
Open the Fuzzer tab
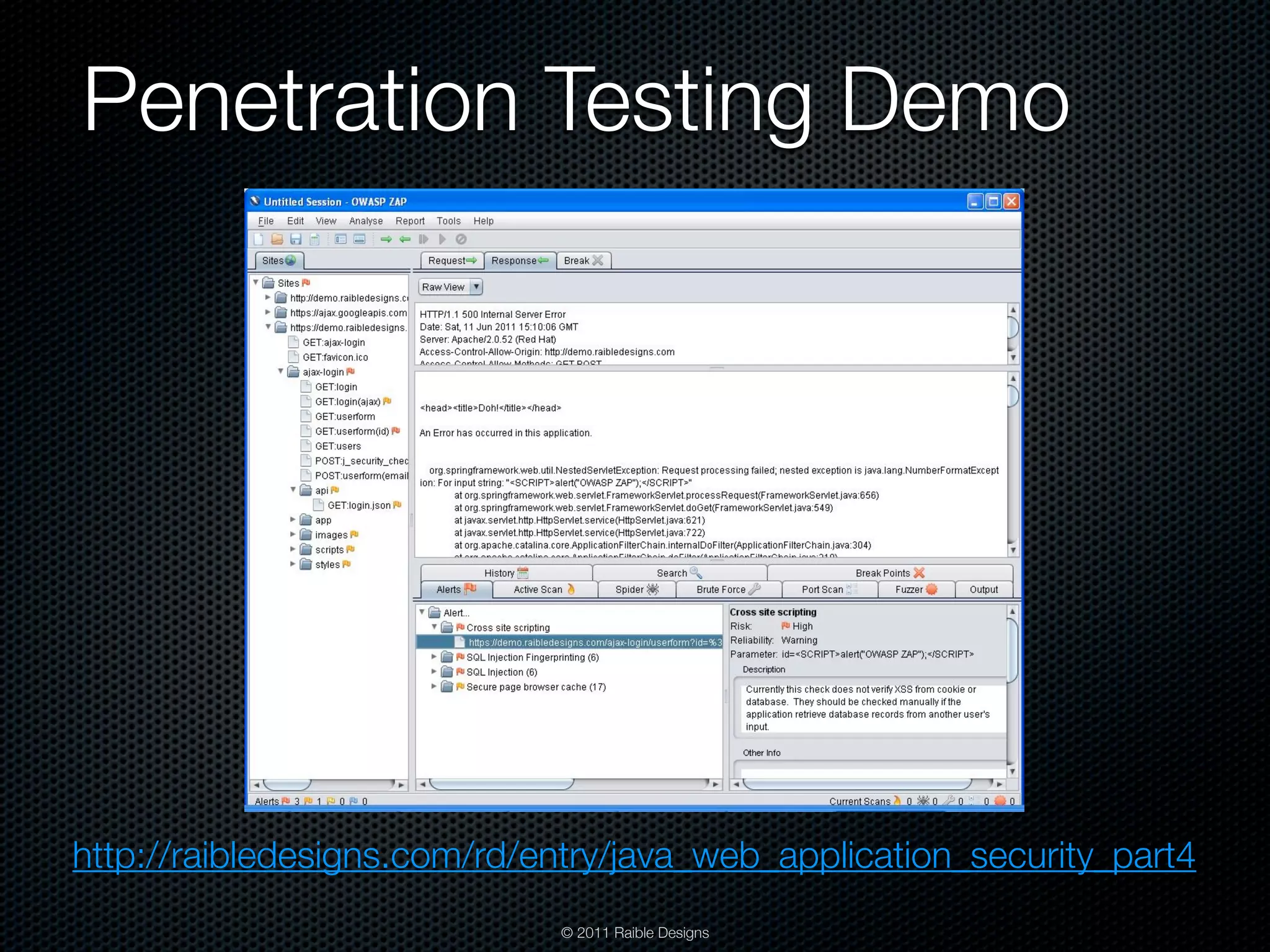tap(915, 589)
